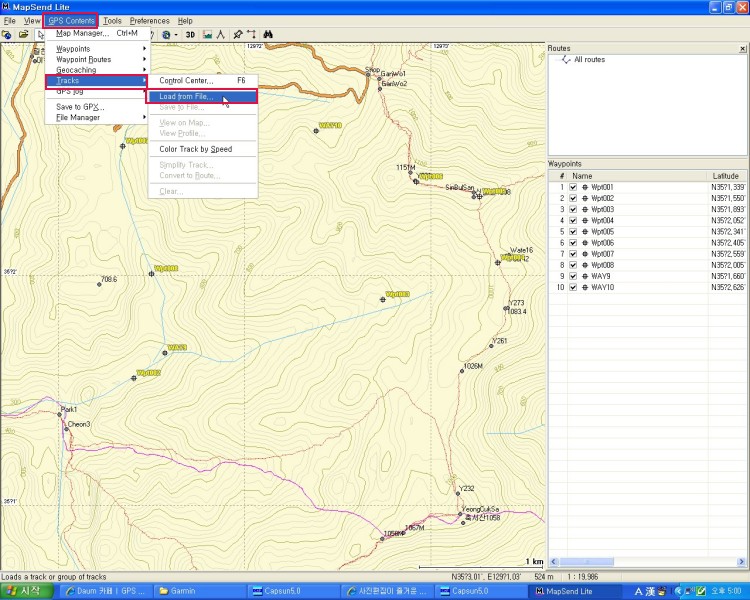Image resolution: width=750 pixels, height=600 pixels.
Task: Uncheck the Wpt002 waypoint checkbox
Action: click(573, 198)
